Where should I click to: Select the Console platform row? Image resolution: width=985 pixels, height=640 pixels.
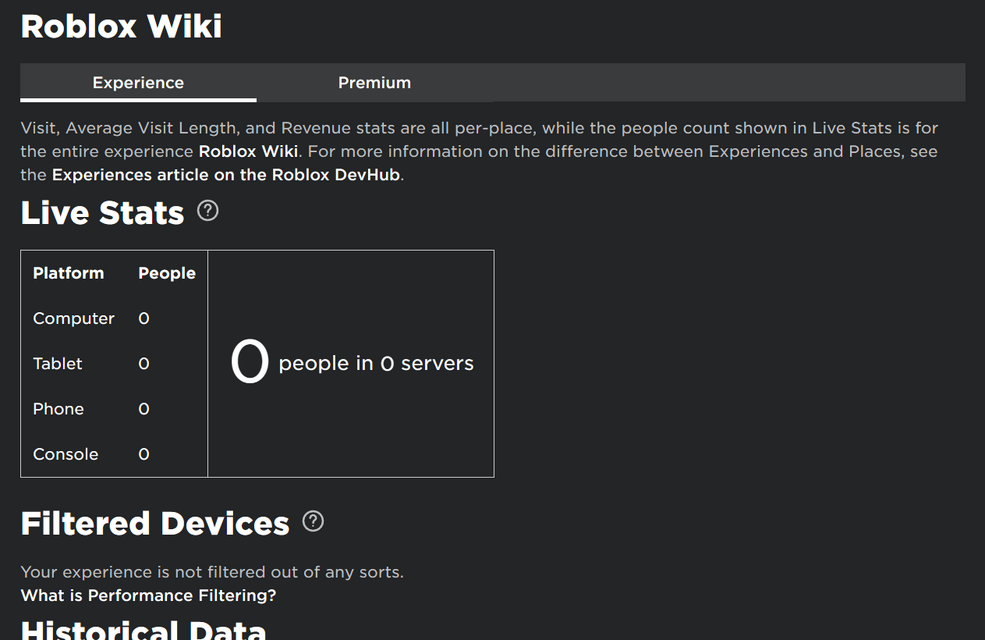coord(66,454)
